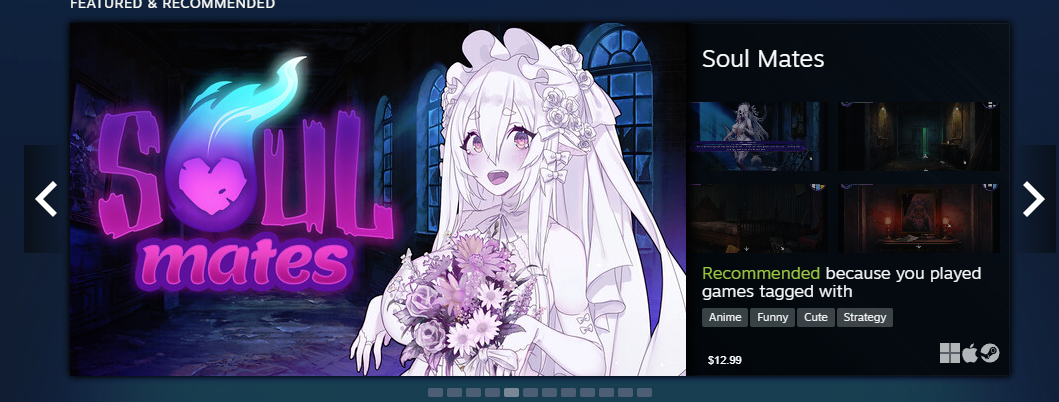
Task: Open the Soul Mates title link
Action: [x=763, y=59]
